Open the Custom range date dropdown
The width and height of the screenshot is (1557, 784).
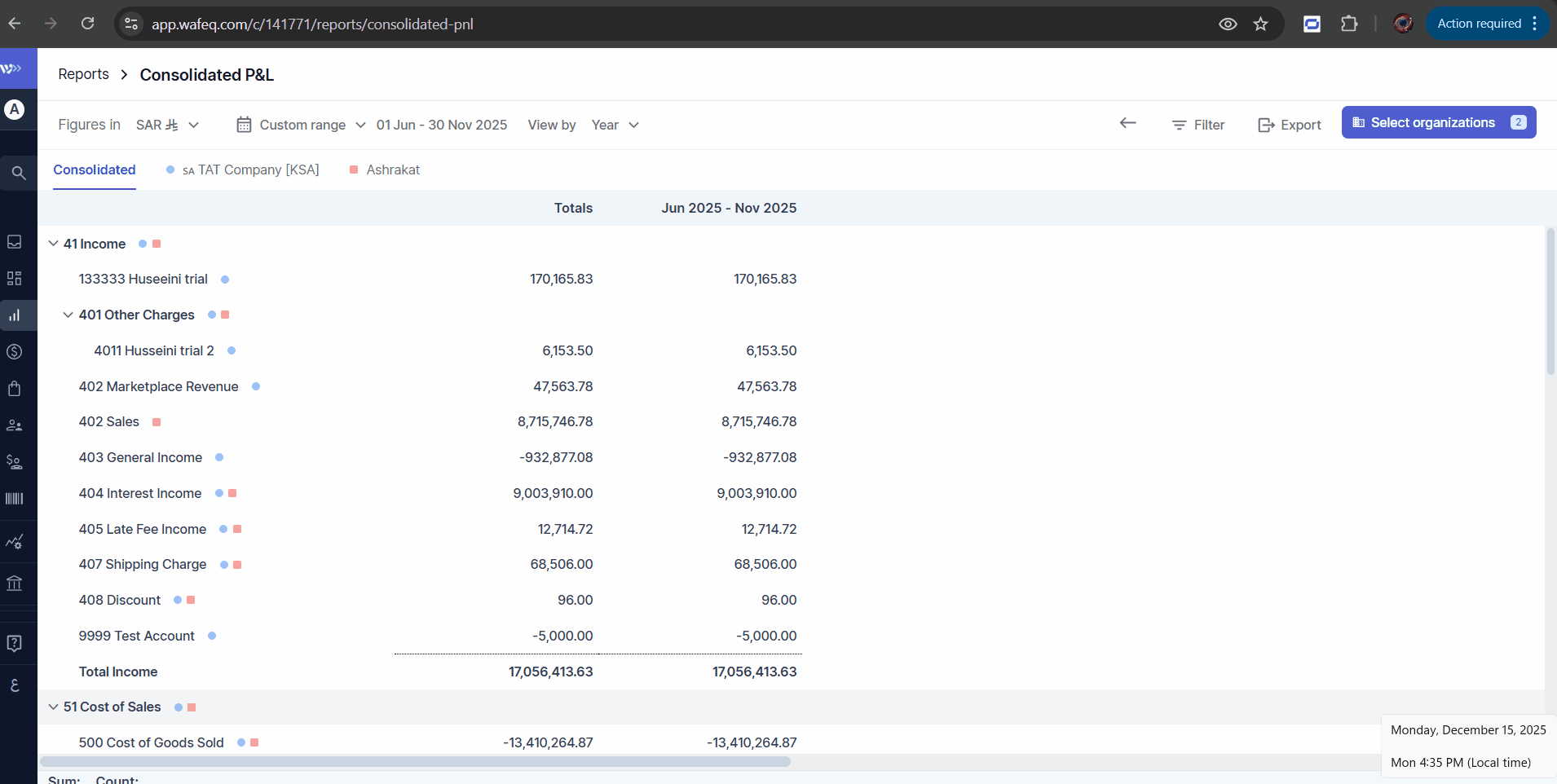(301, 125)
